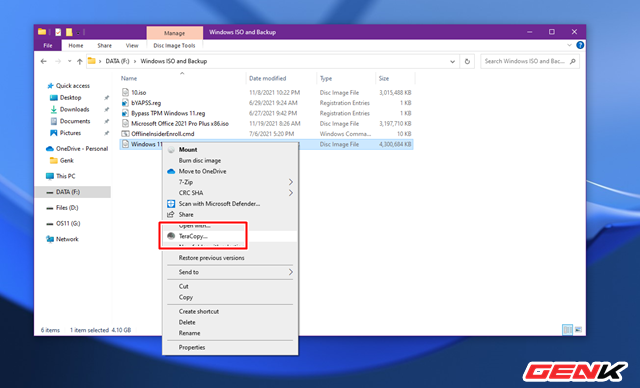Open the Explorer Help icon
The image size is (640, 388).
pyautogui.click(x=580, y=45)
